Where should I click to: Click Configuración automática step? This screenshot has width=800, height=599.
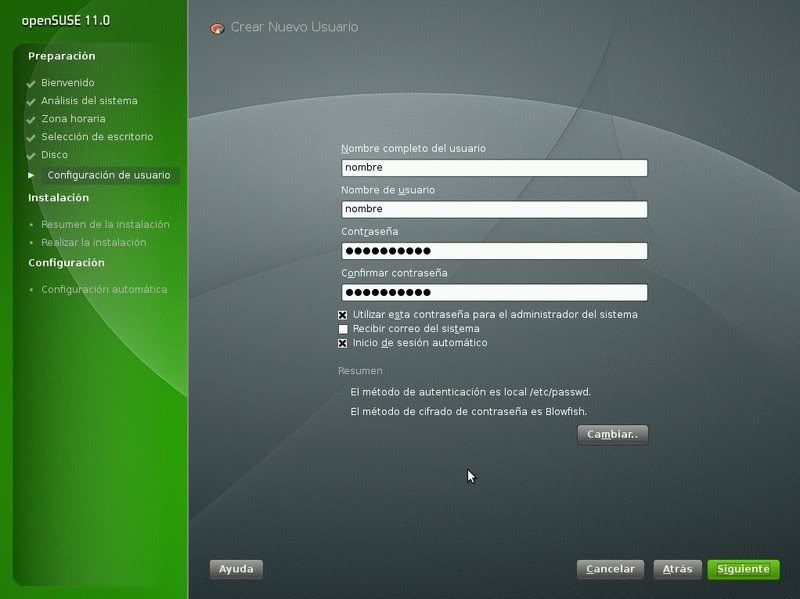tap(104, 289)
